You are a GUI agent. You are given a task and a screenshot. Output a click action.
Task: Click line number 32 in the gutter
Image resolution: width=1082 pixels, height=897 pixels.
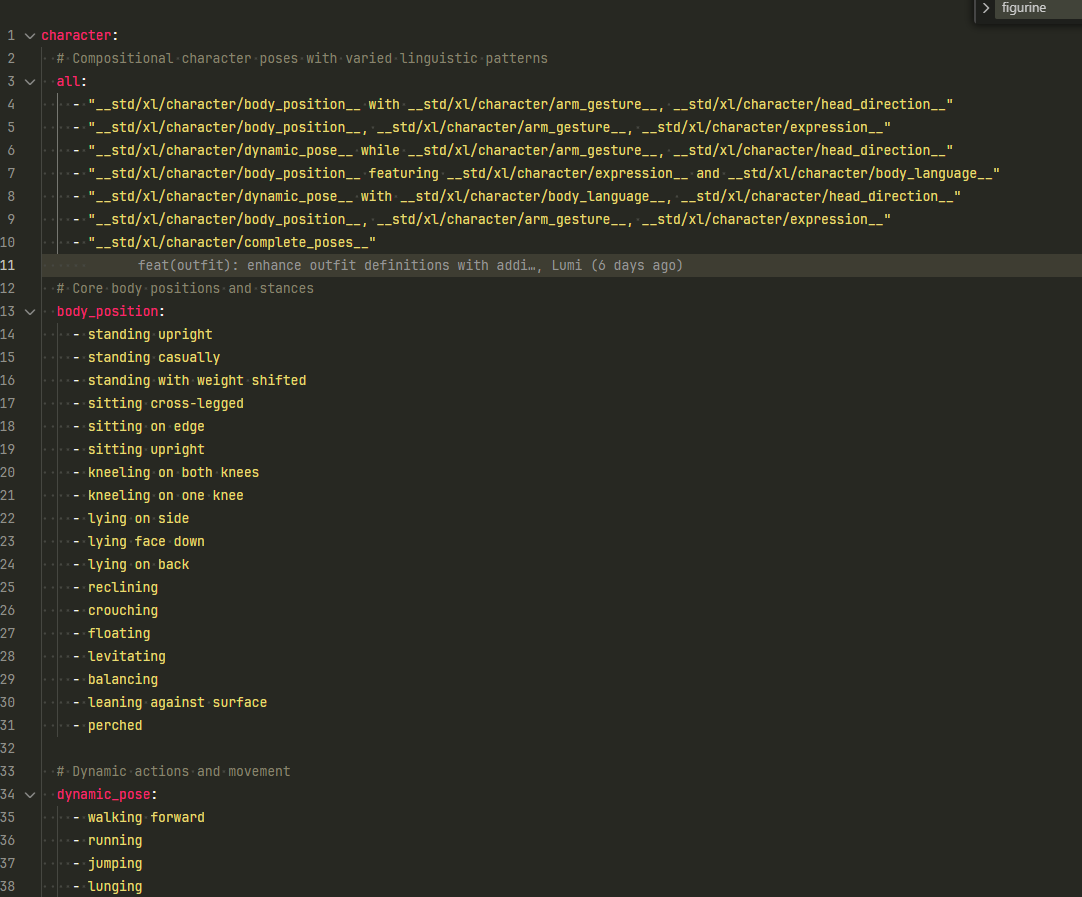pos(8,749)
